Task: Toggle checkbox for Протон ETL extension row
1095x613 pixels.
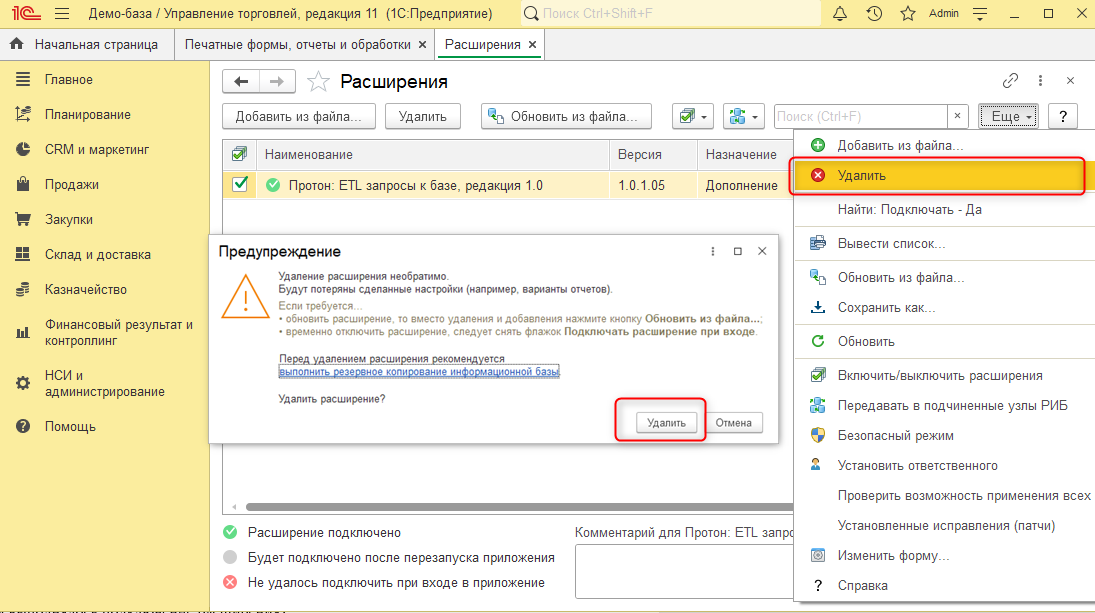Action: pyautogui.click(x=240, y=184)
